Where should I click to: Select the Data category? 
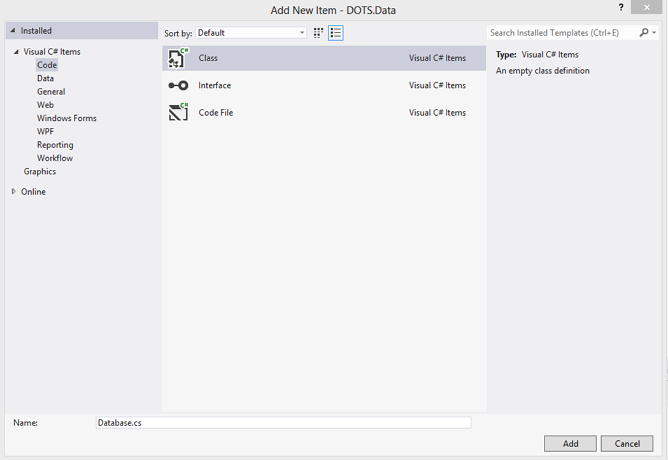point(45,78)
